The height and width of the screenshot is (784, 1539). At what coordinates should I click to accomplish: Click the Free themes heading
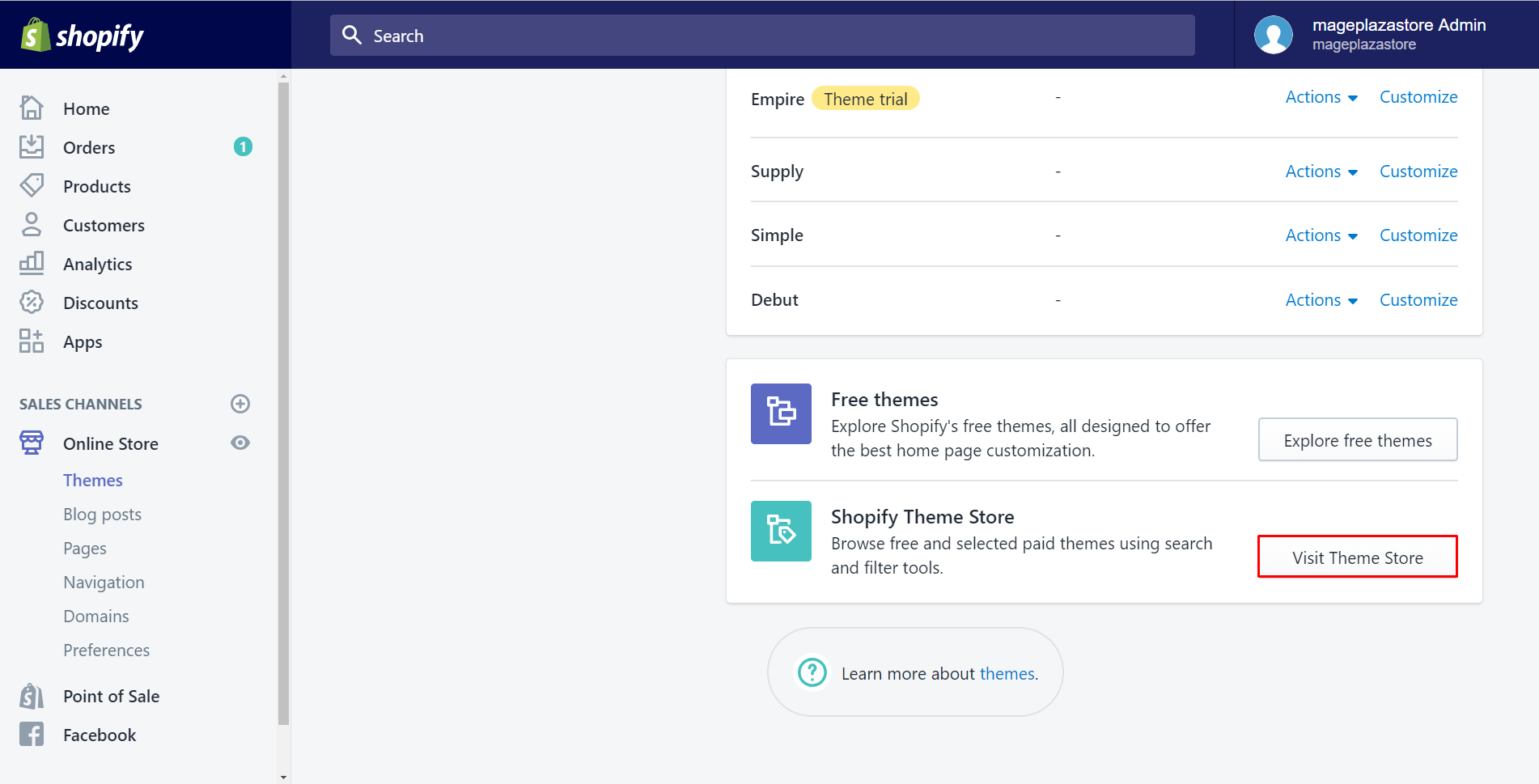(884, 400)
